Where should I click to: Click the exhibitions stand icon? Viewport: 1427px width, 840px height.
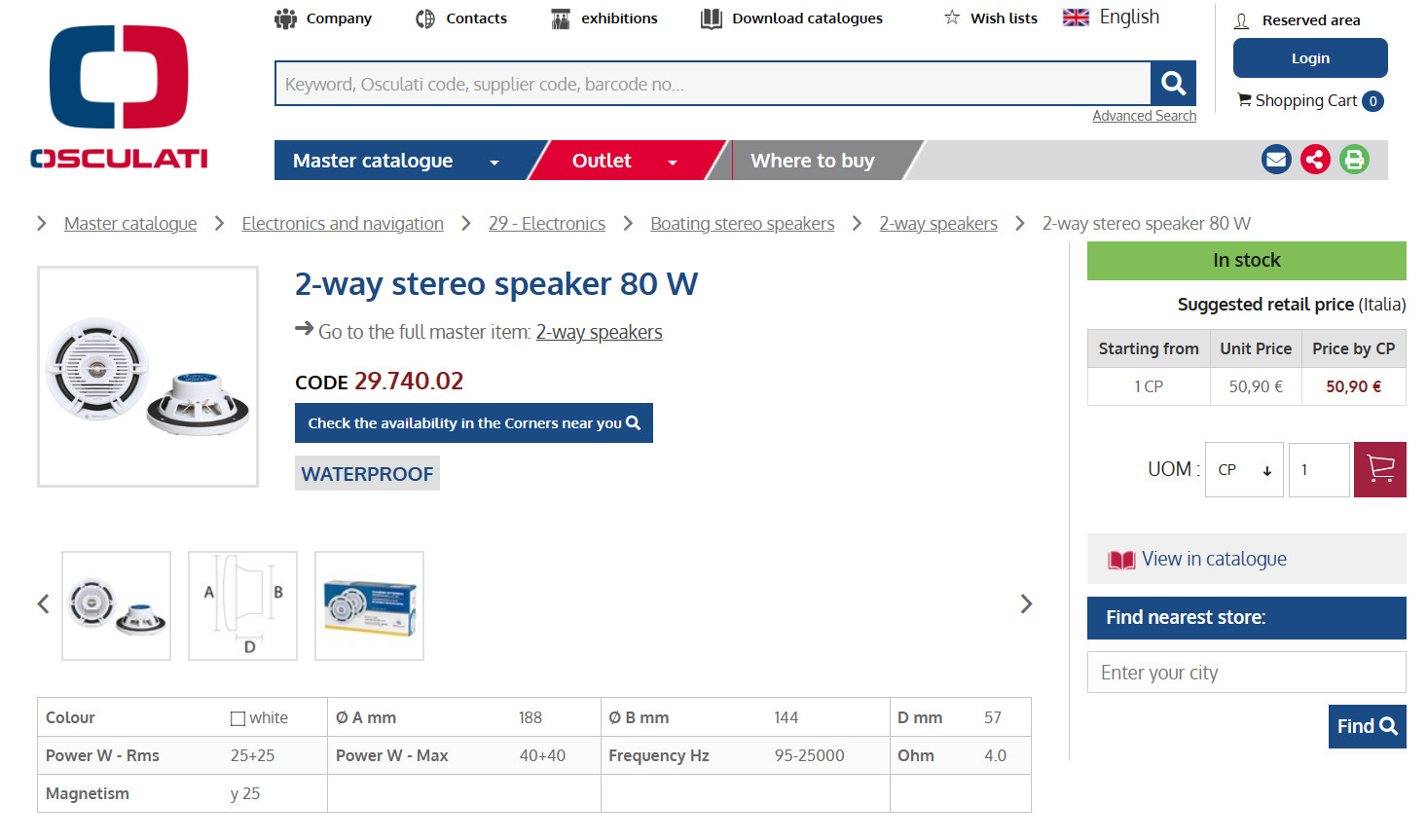(x=561, y=18)
